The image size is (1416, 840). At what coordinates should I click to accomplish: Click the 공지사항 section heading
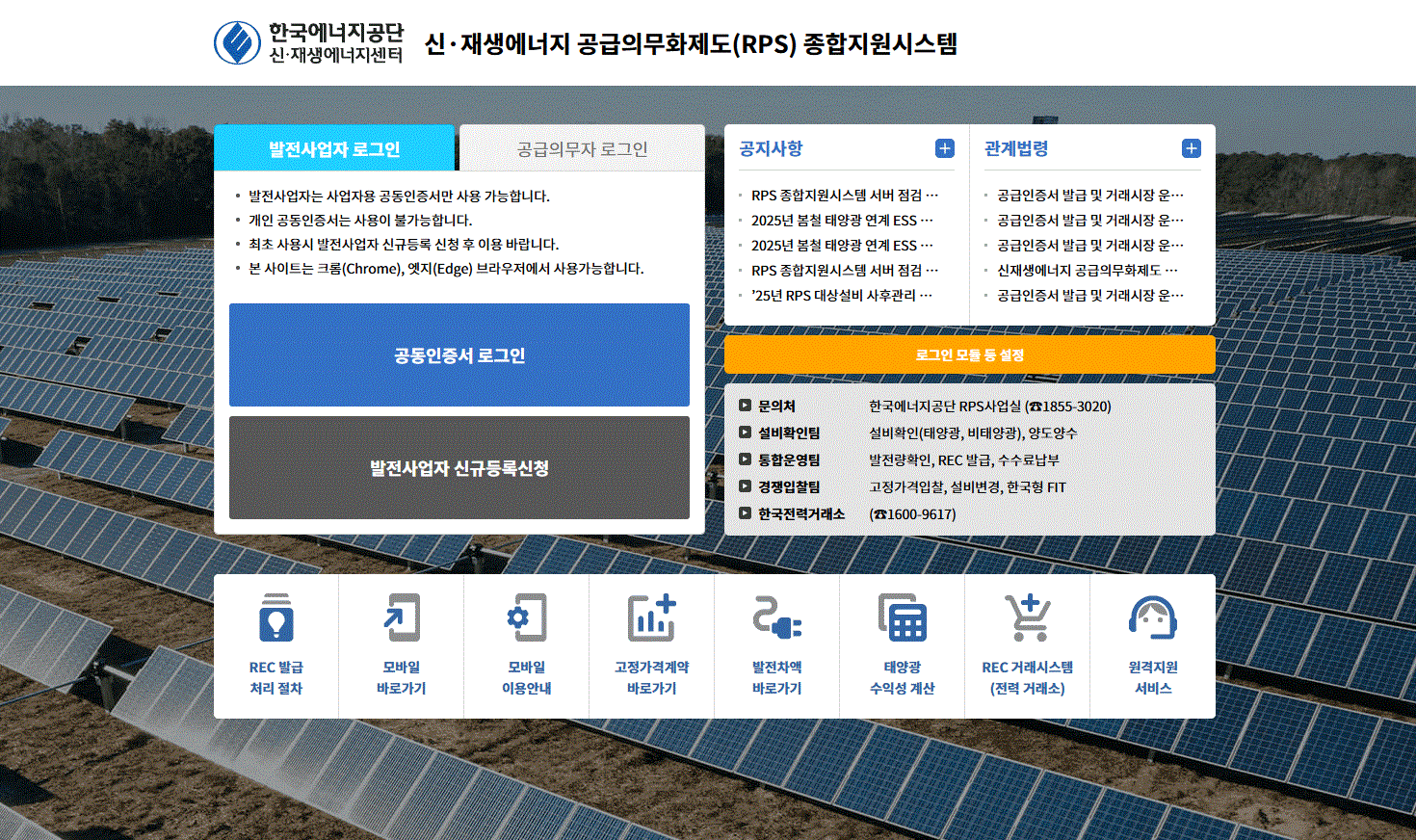[771, 148]
